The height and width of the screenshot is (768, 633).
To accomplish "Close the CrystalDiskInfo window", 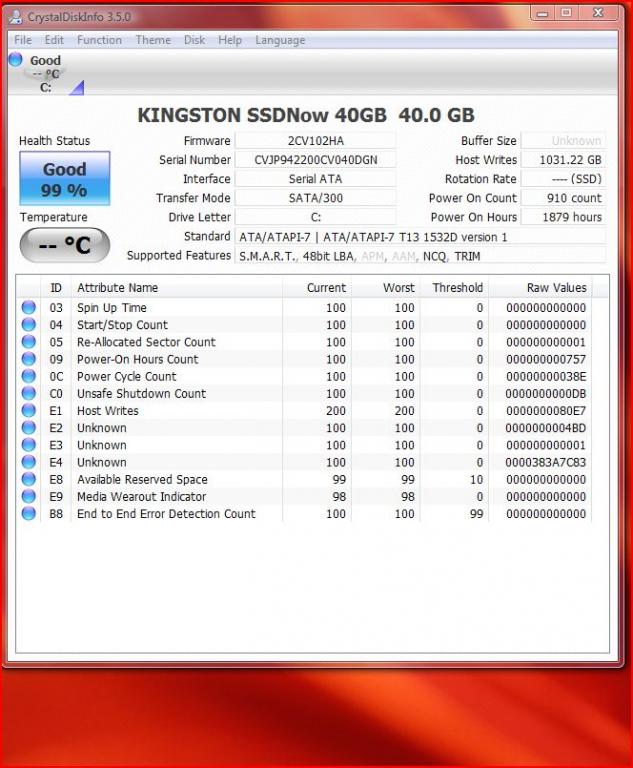I will point(598,13).
